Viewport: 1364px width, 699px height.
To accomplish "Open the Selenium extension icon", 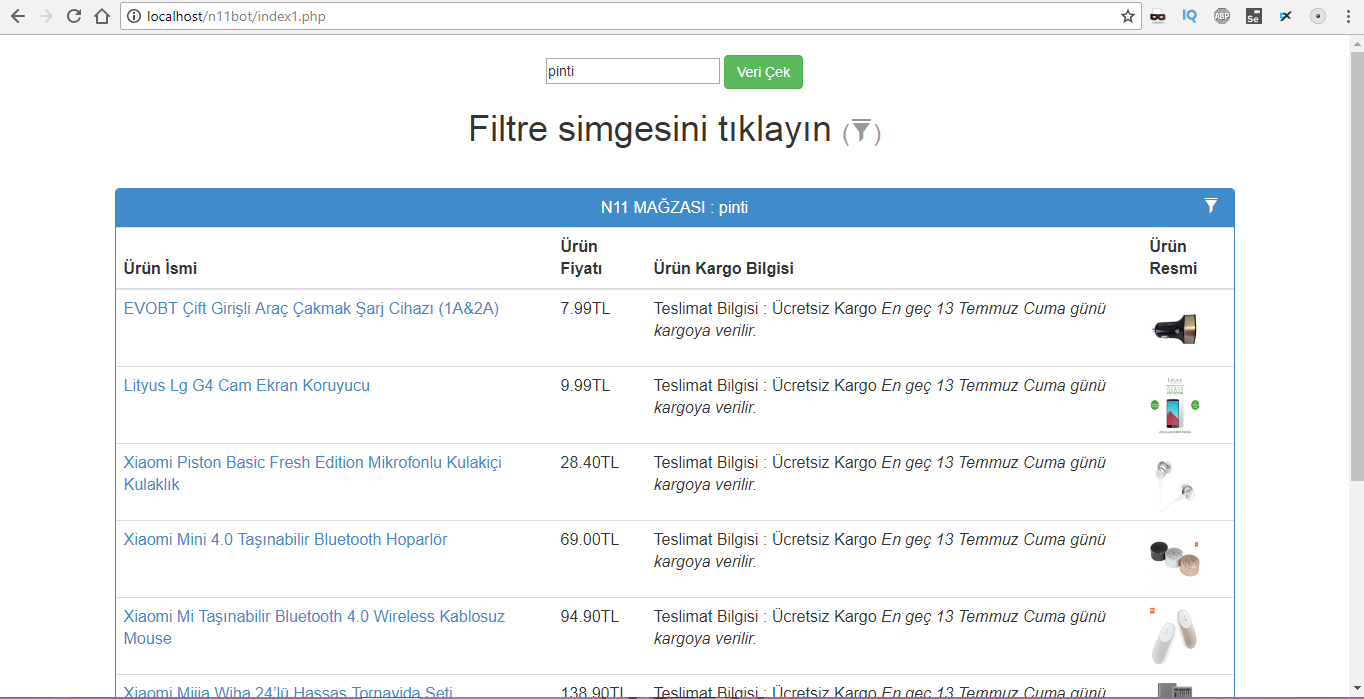I will [x=1254, y=16].
